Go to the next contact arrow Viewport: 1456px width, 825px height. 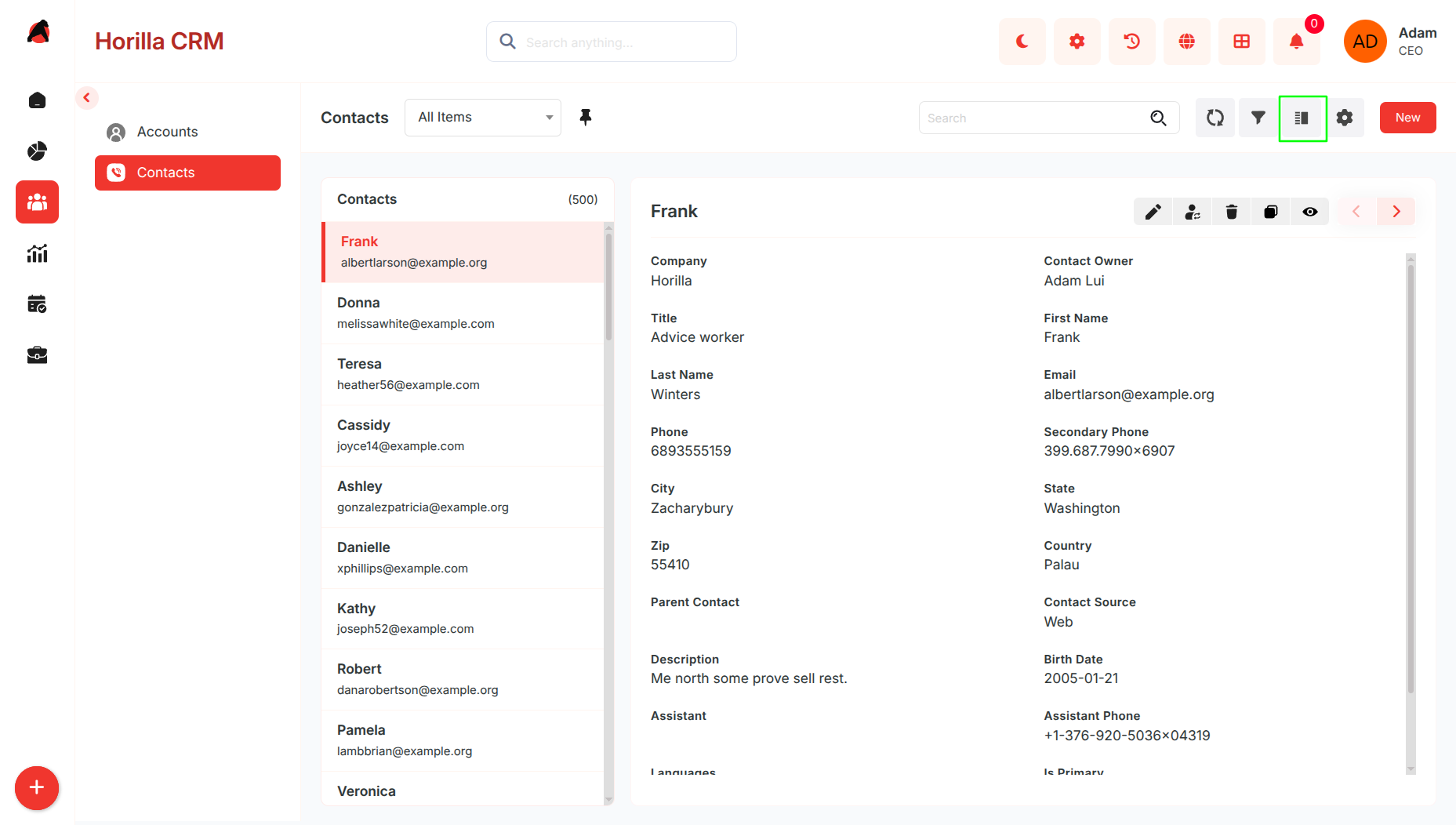(1396, 212)
